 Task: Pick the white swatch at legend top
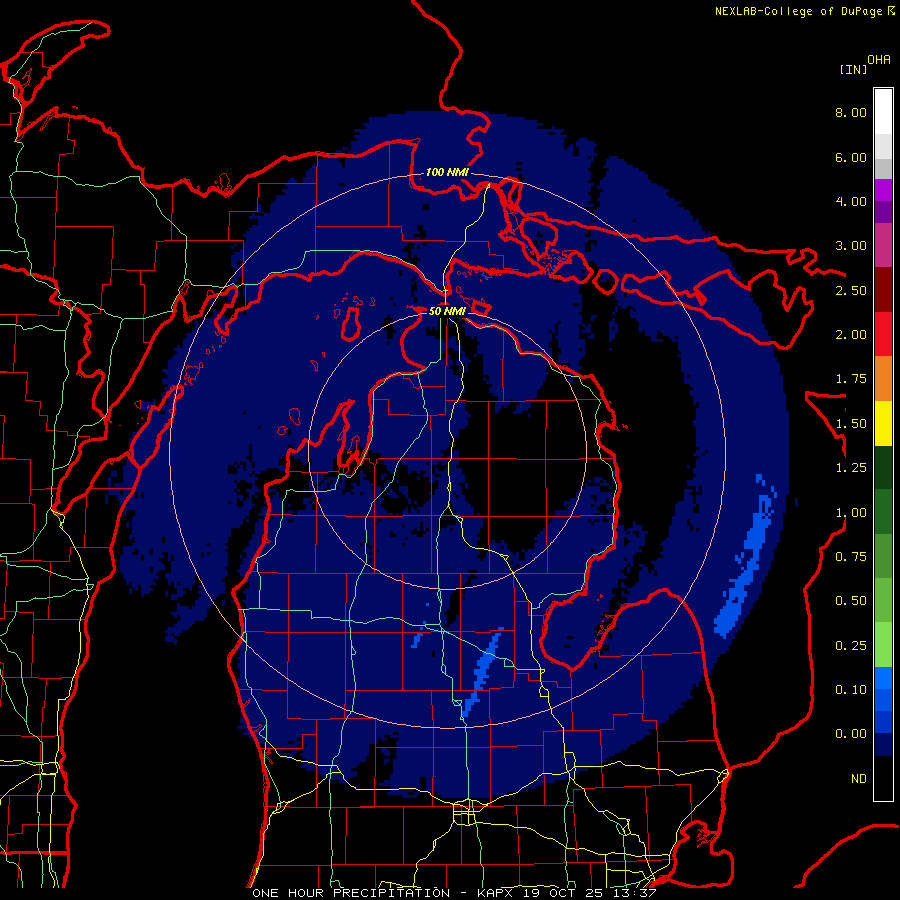883,112
